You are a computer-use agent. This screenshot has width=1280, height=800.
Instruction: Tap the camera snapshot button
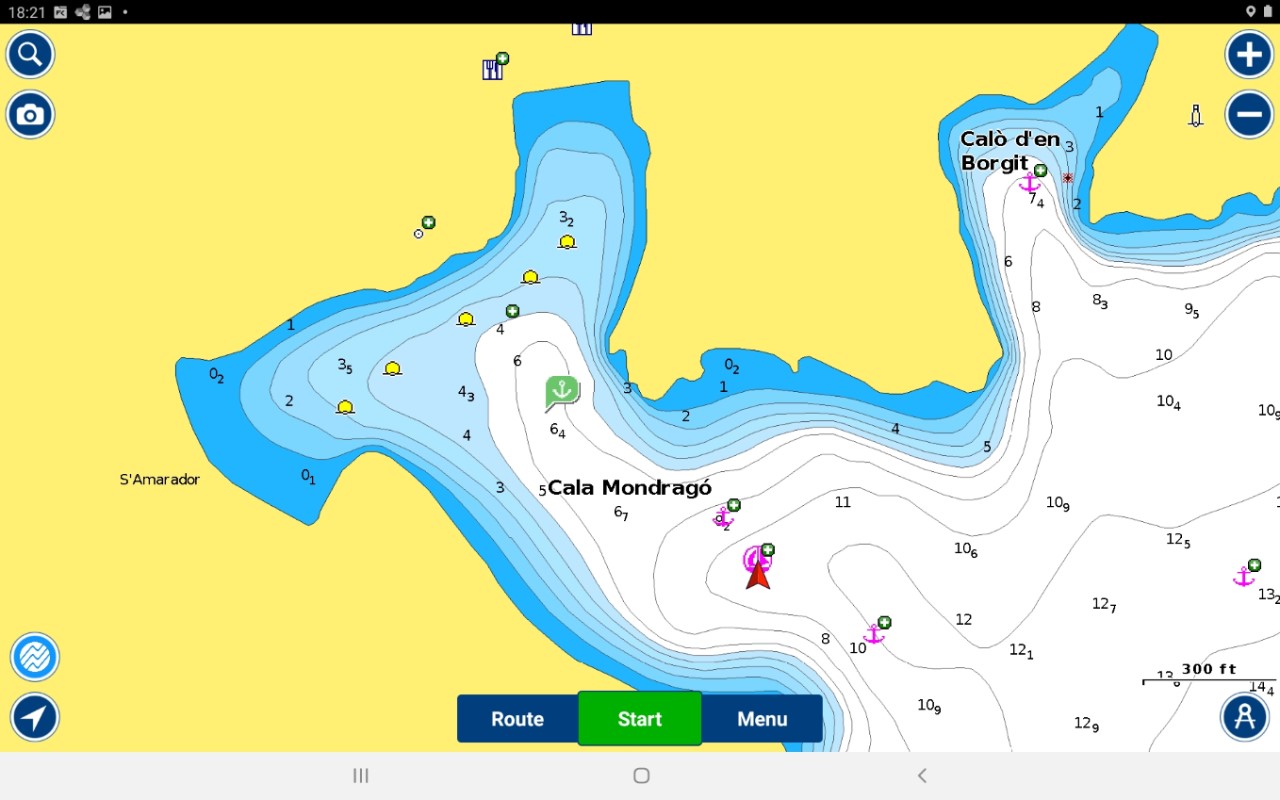click(x=30, y=115)
